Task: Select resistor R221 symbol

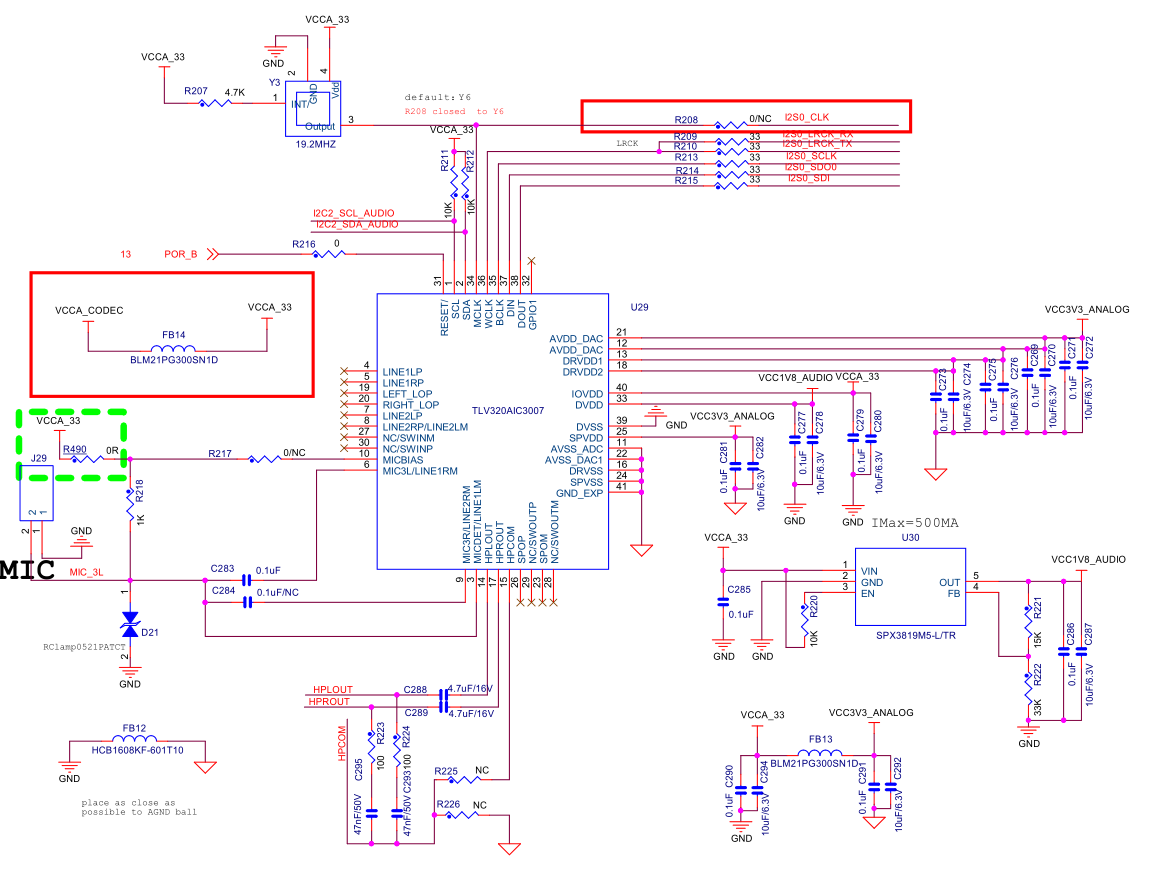Action: click(x=1028, y=621)
